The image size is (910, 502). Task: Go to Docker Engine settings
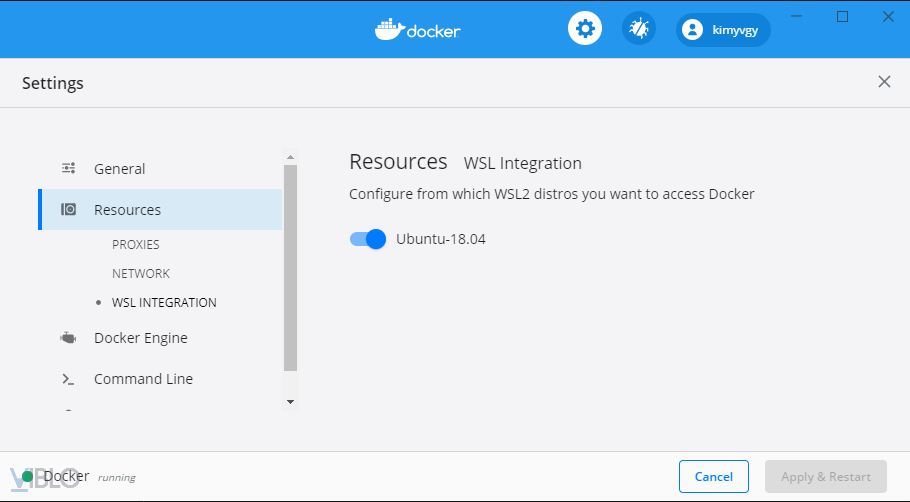pyautogui.click(x=141, y=338)
